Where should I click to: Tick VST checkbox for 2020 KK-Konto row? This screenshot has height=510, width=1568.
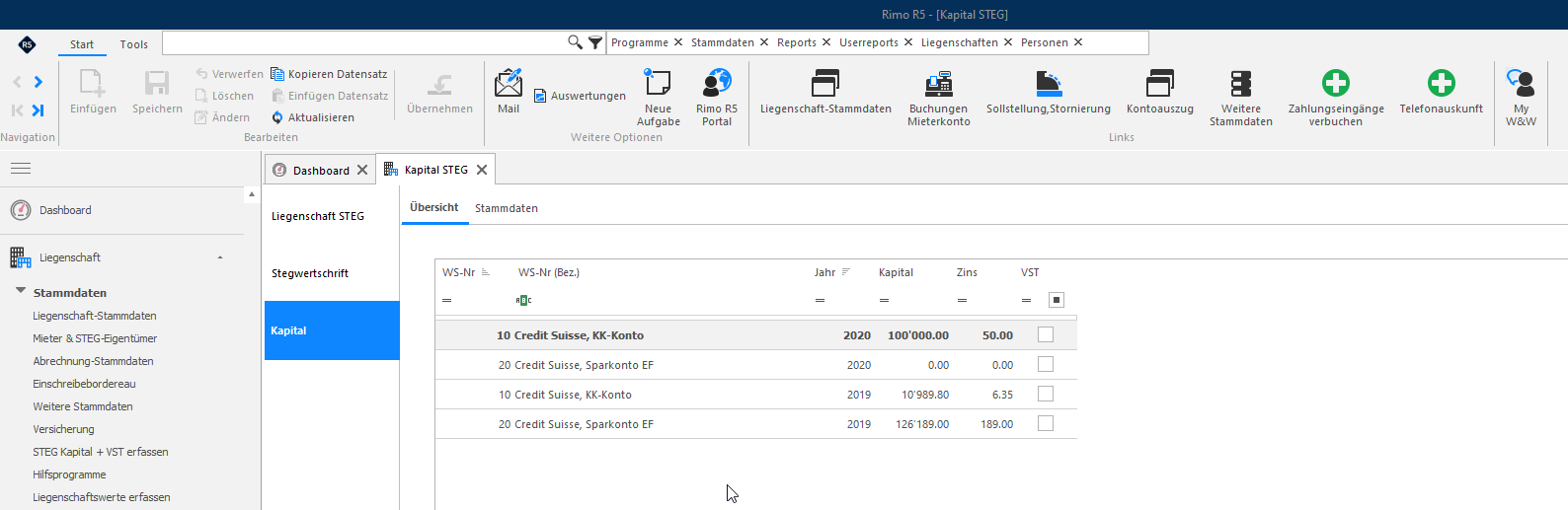1046,334
